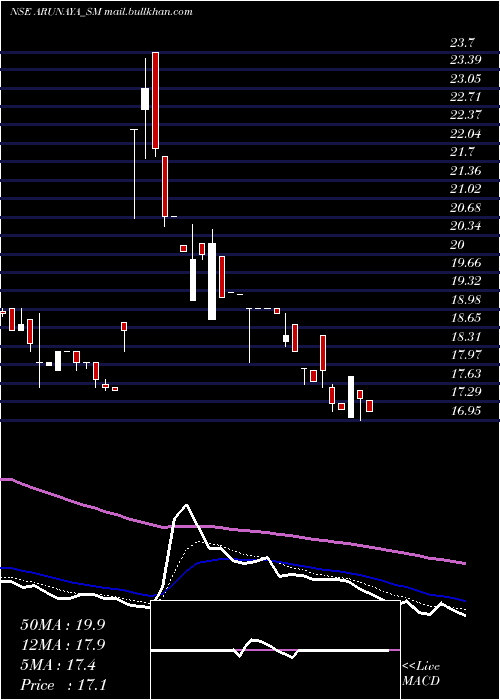Click the 12MA : 17.9 readout
The width and height of the screenshot is (500, 700).
click(x=62, y=645)
